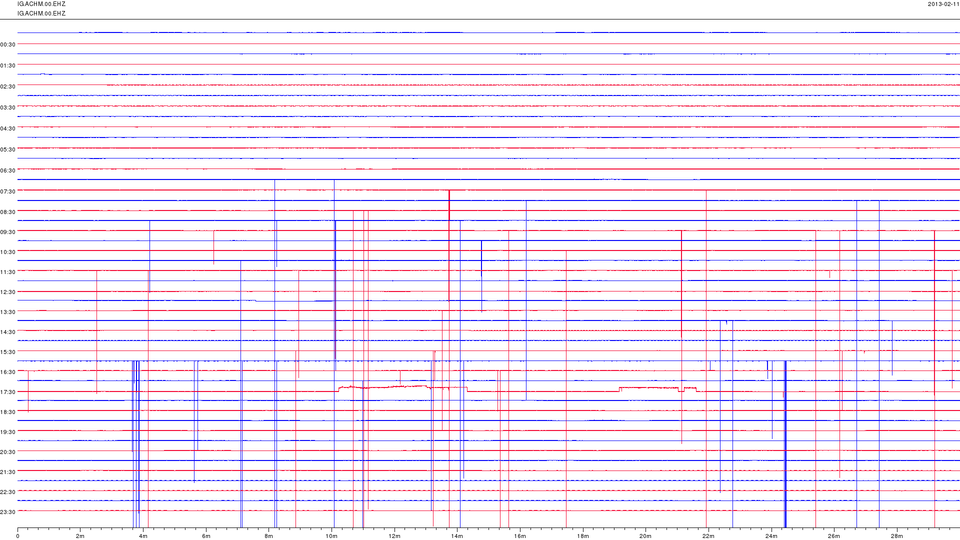
Task: Select the 11:30 row label
Action: [7, 272]
